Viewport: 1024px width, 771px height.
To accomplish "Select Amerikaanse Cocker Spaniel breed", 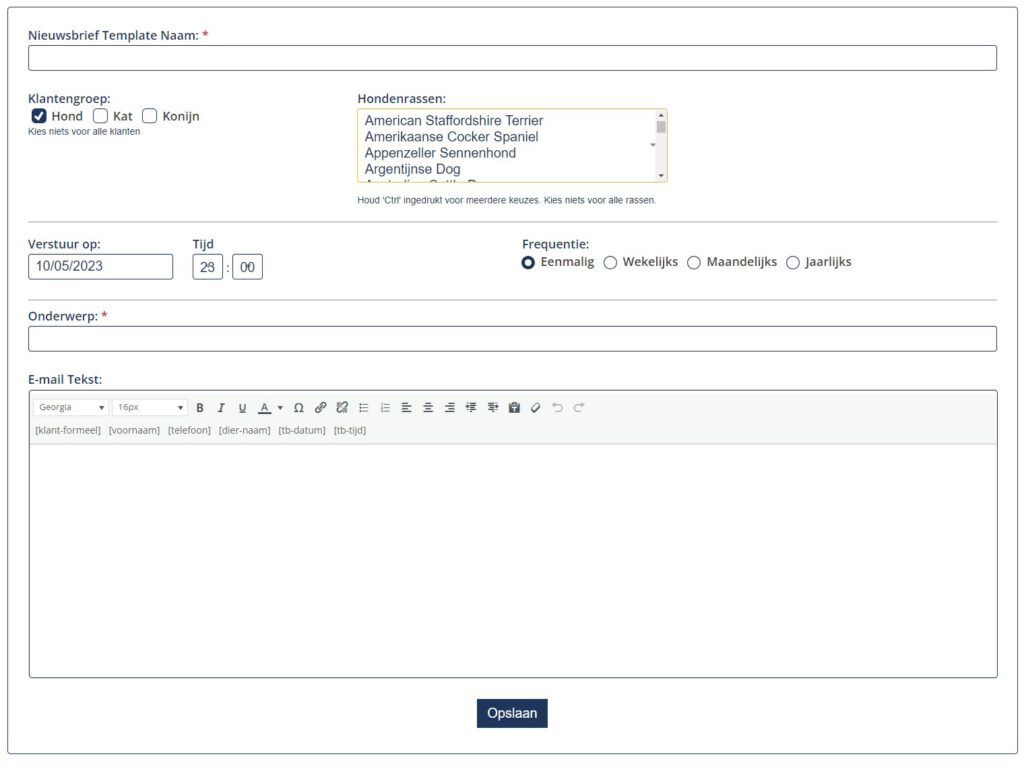I will click(451, 137).
